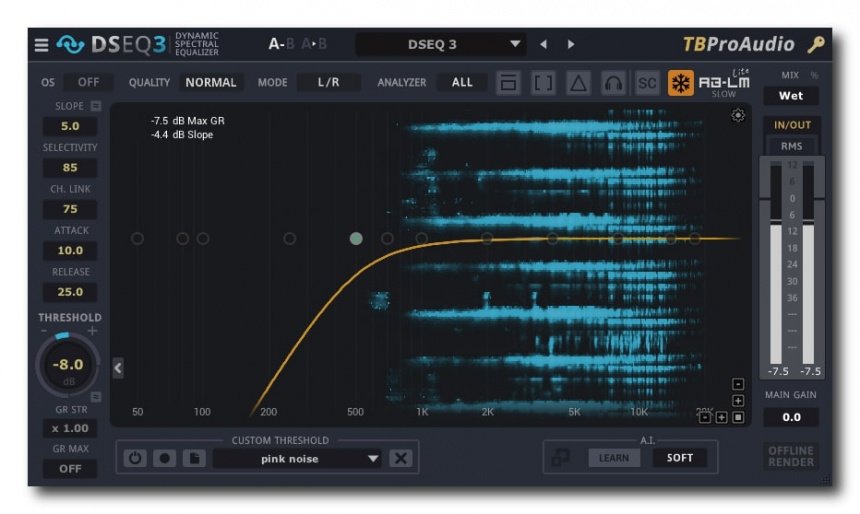860x514 pixels.
Task: Click the MAIN GAIN 0.0 field
Action: pos(791,417)
